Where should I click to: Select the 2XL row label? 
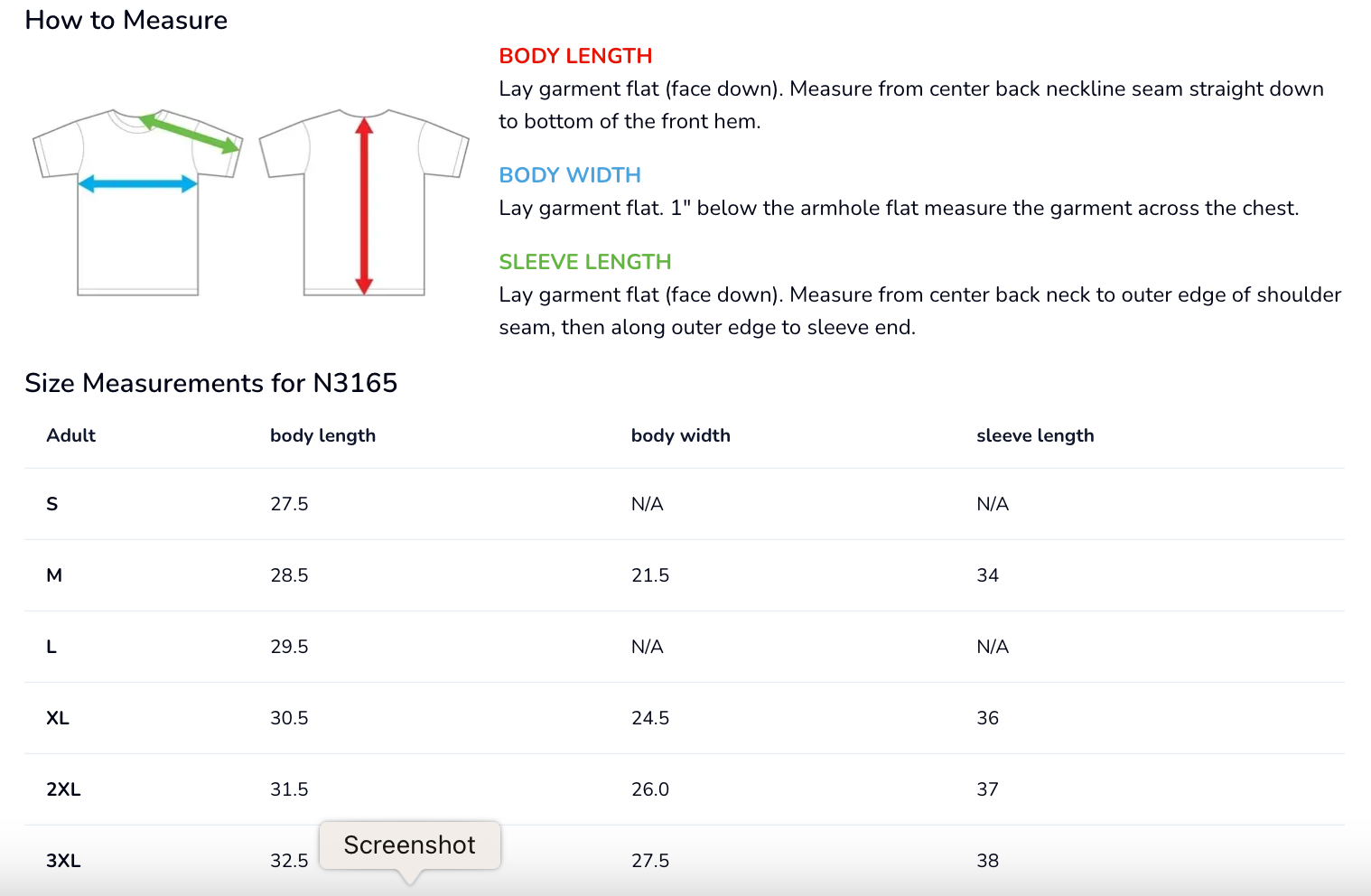click(63, 789)
